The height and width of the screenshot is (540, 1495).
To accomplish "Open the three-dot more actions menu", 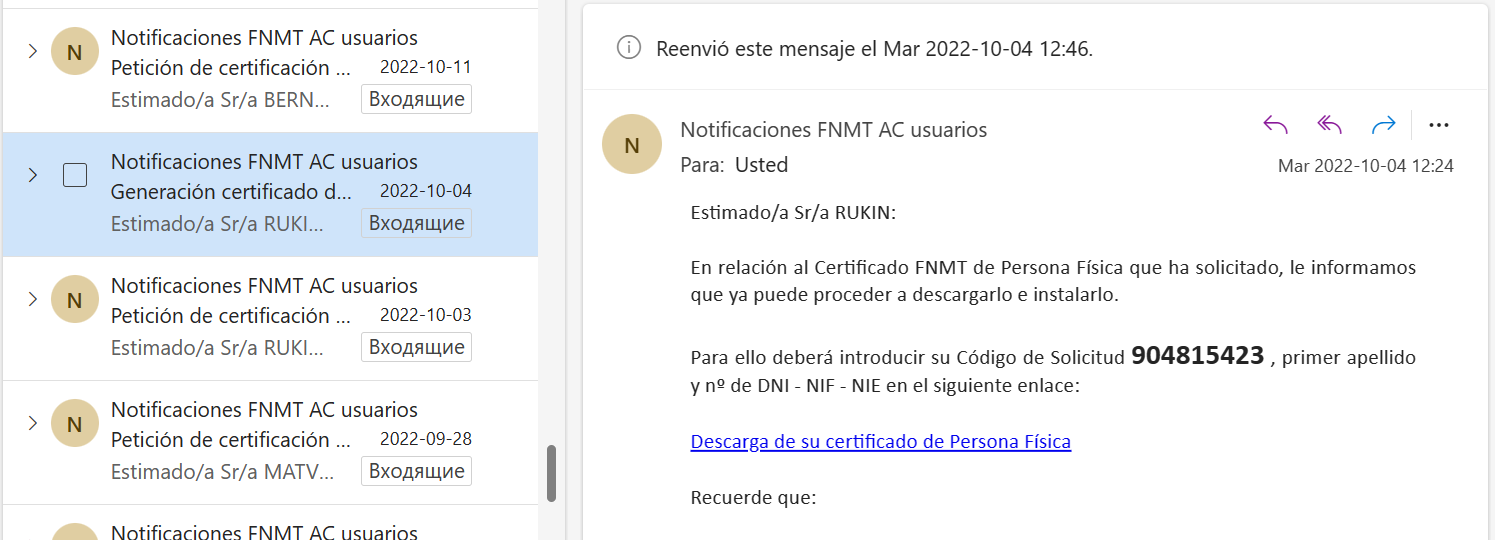I will point(1439,125).
